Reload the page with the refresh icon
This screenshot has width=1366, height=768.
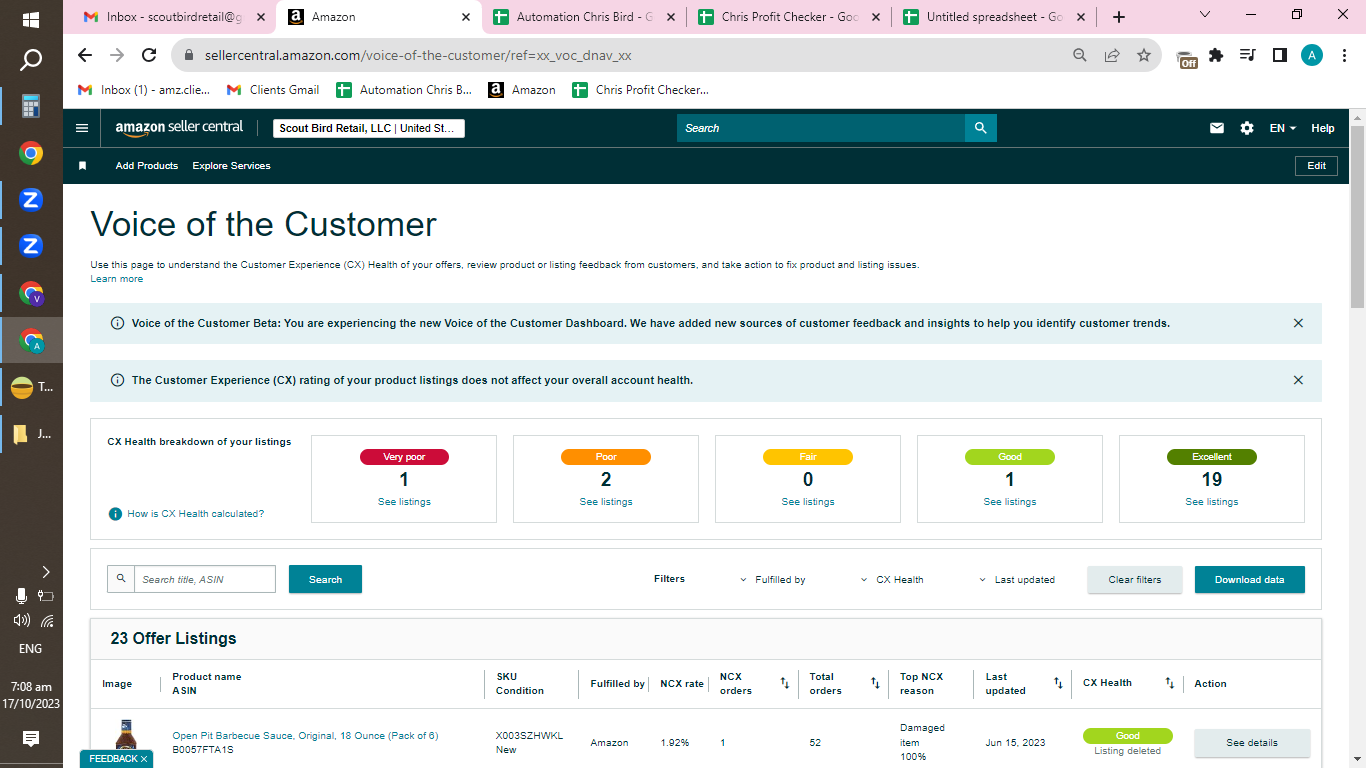pos(149,55)
